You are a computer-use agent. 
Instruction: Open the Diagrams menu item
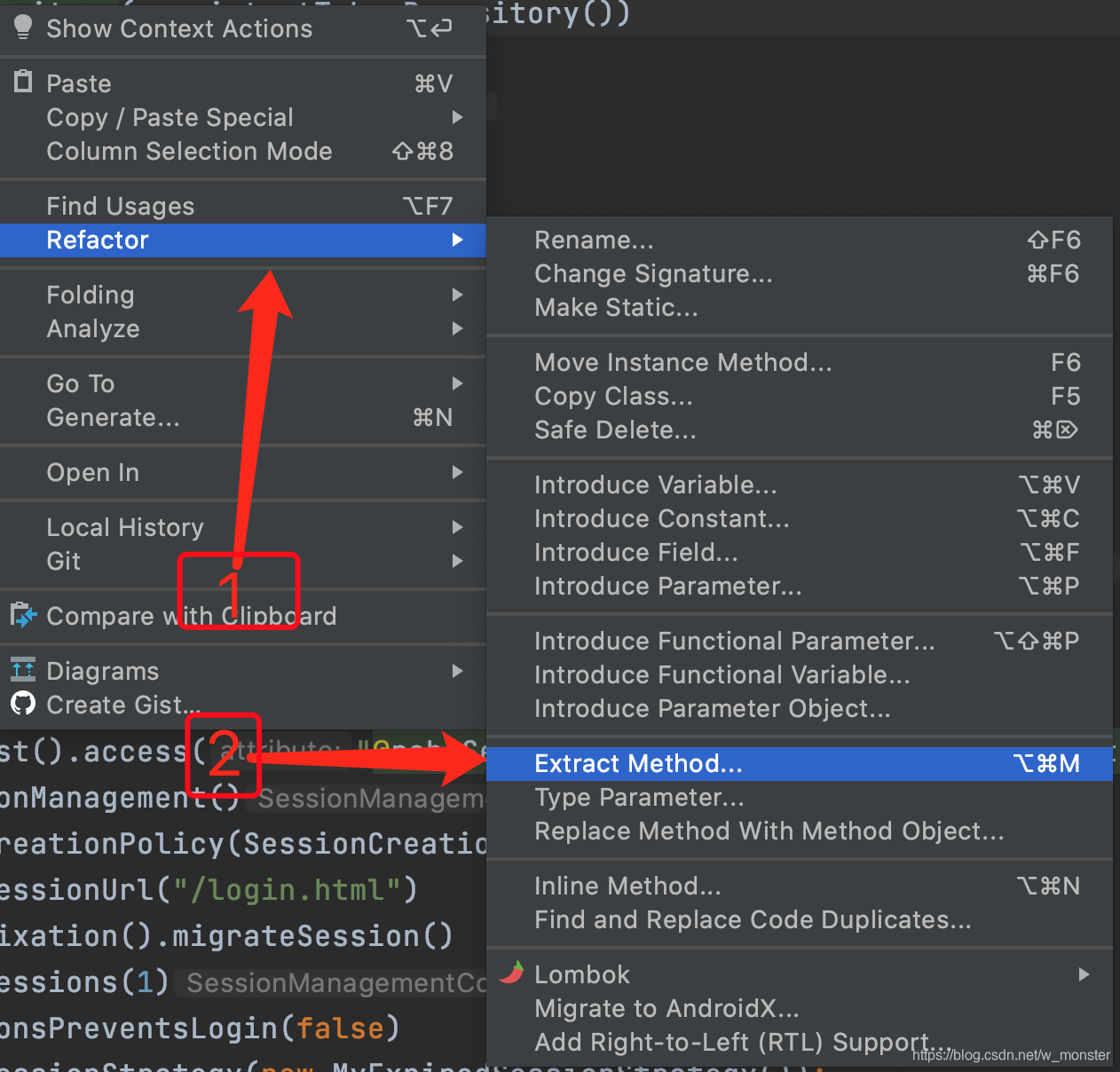point(243,671)
